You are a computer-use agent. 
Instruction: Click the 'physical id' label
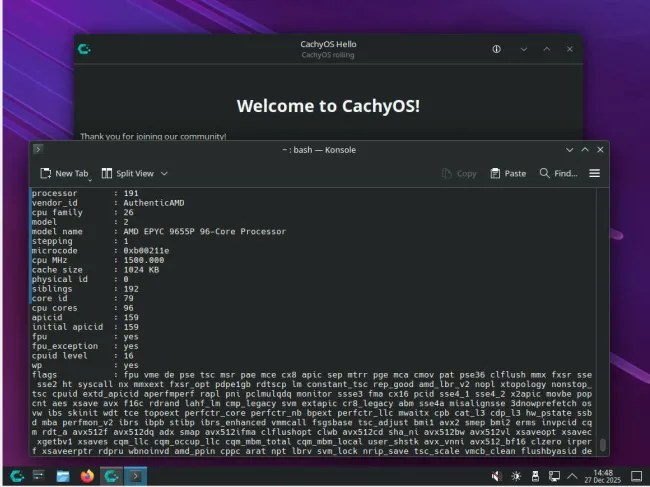59,279
